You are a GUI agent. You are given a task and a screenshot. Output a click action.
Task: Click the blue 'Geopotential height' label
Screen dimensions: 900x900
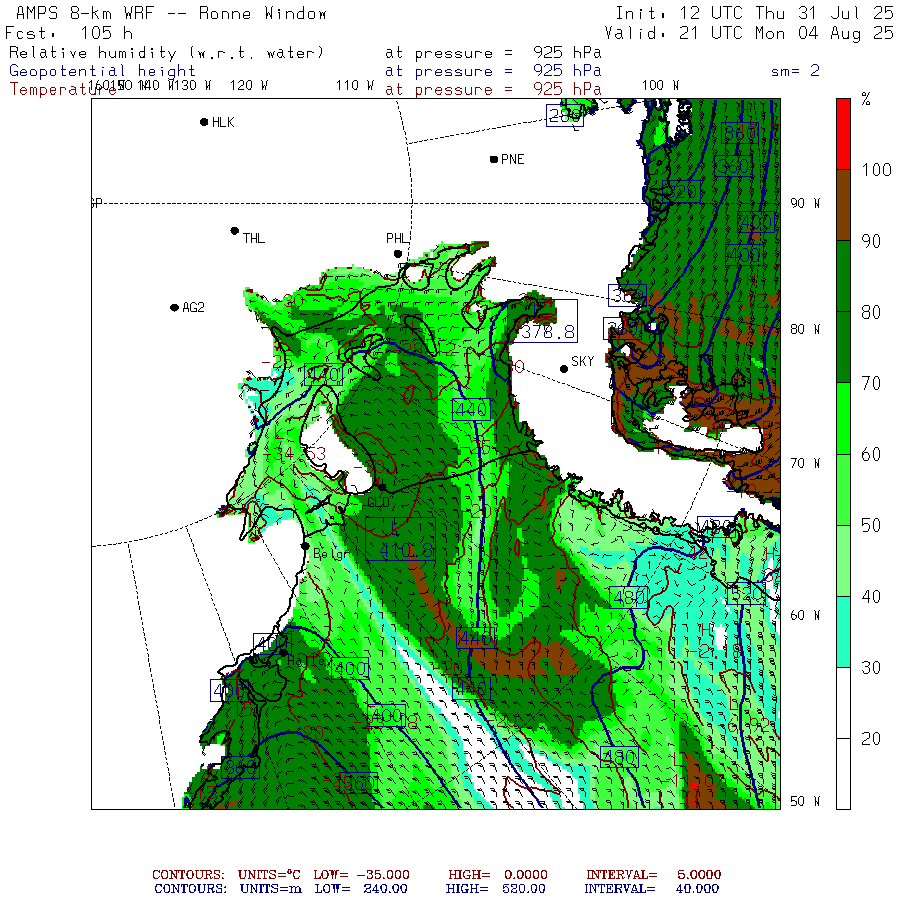(102, 71)
